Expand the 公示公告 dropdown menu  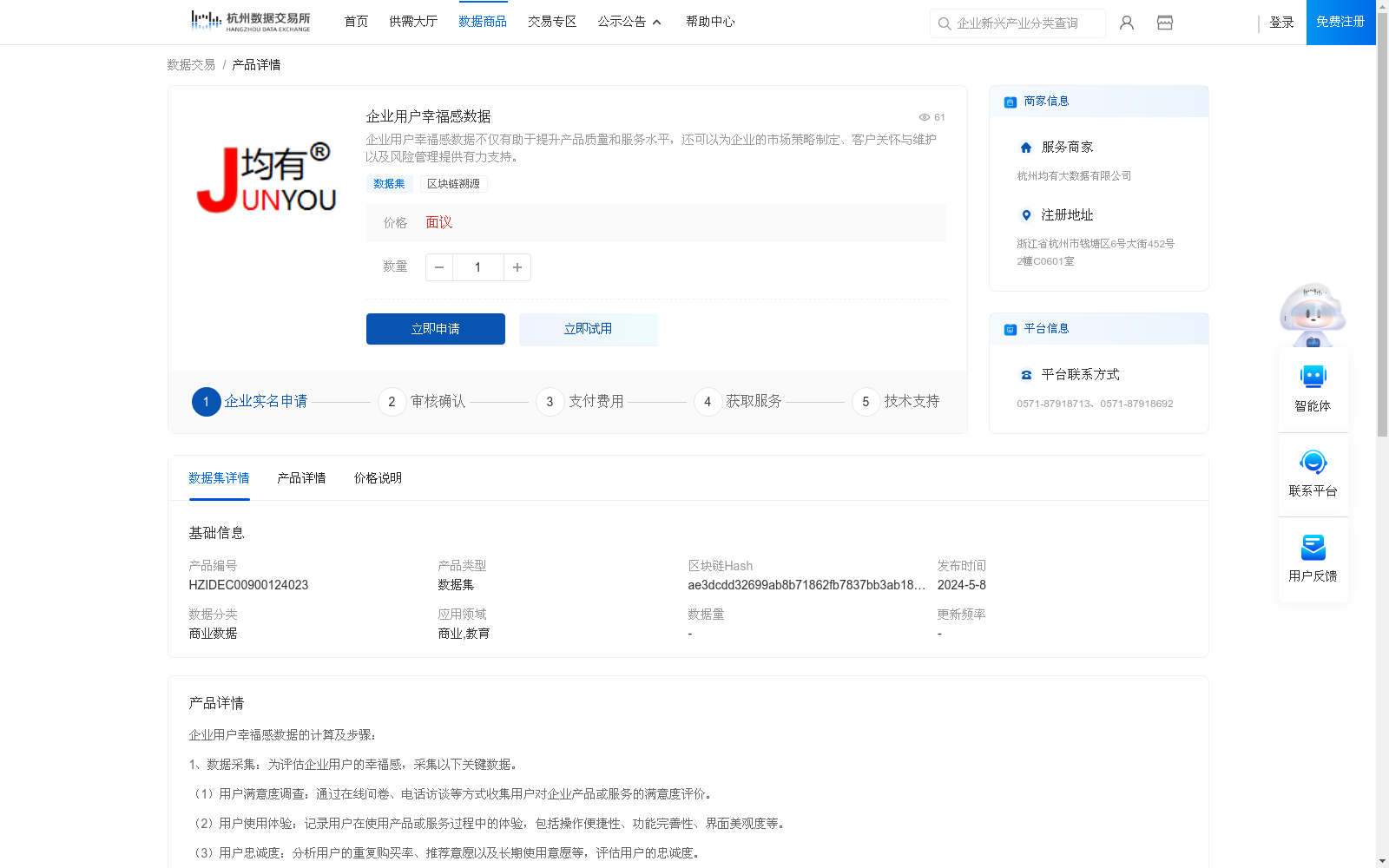(x=629, y=22)
